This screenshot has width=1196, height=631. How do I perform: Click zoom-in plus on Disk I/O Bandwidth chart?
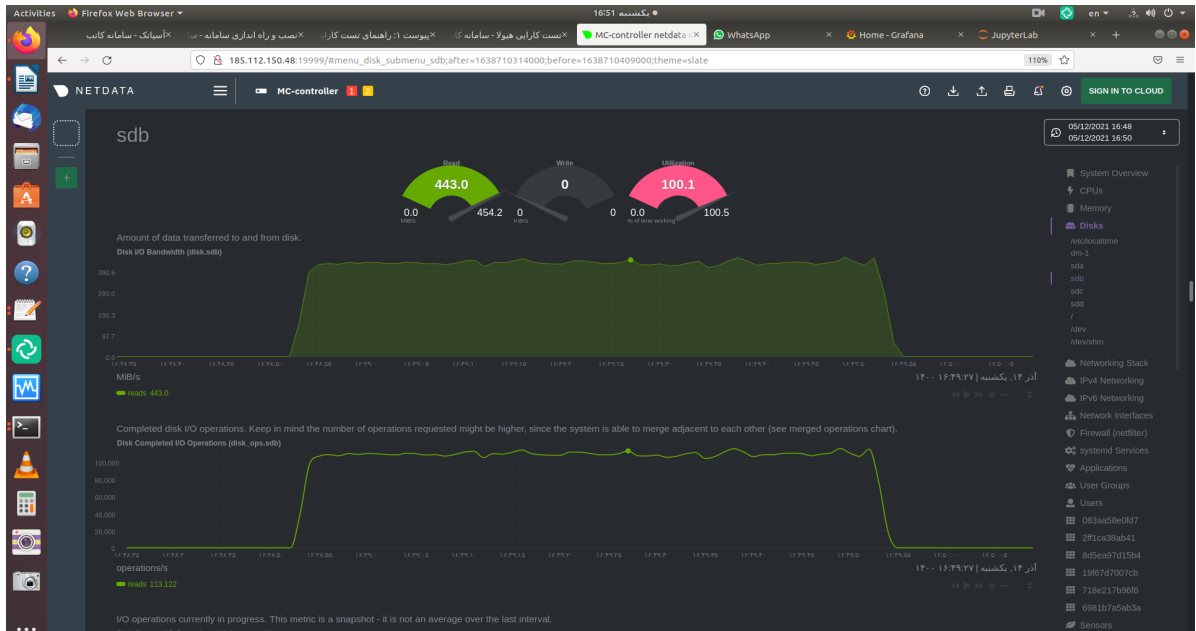click(991, 394)
